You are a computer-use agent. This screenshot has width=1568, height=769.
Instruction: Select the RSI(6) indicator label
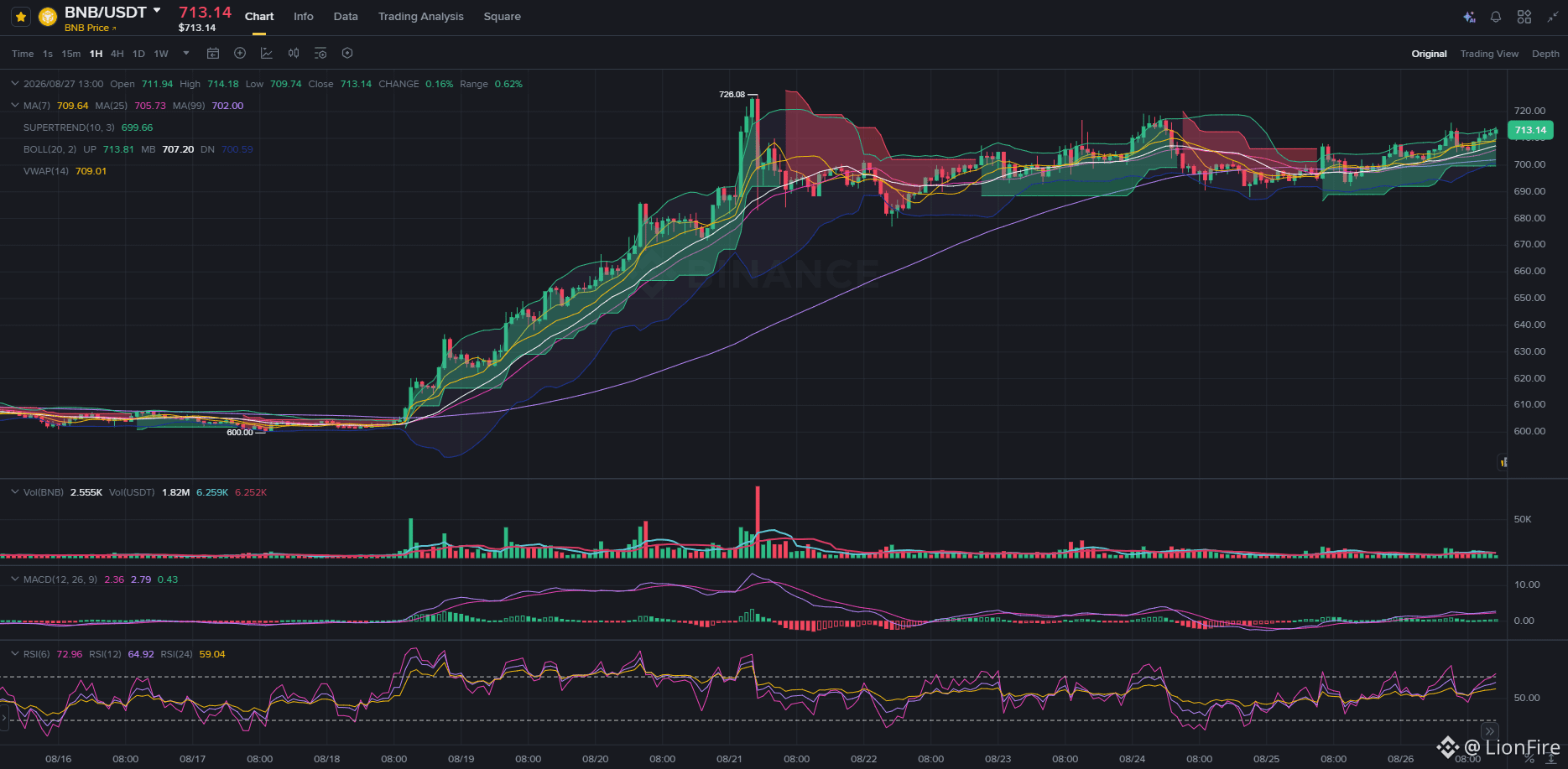tap(37, 654)
